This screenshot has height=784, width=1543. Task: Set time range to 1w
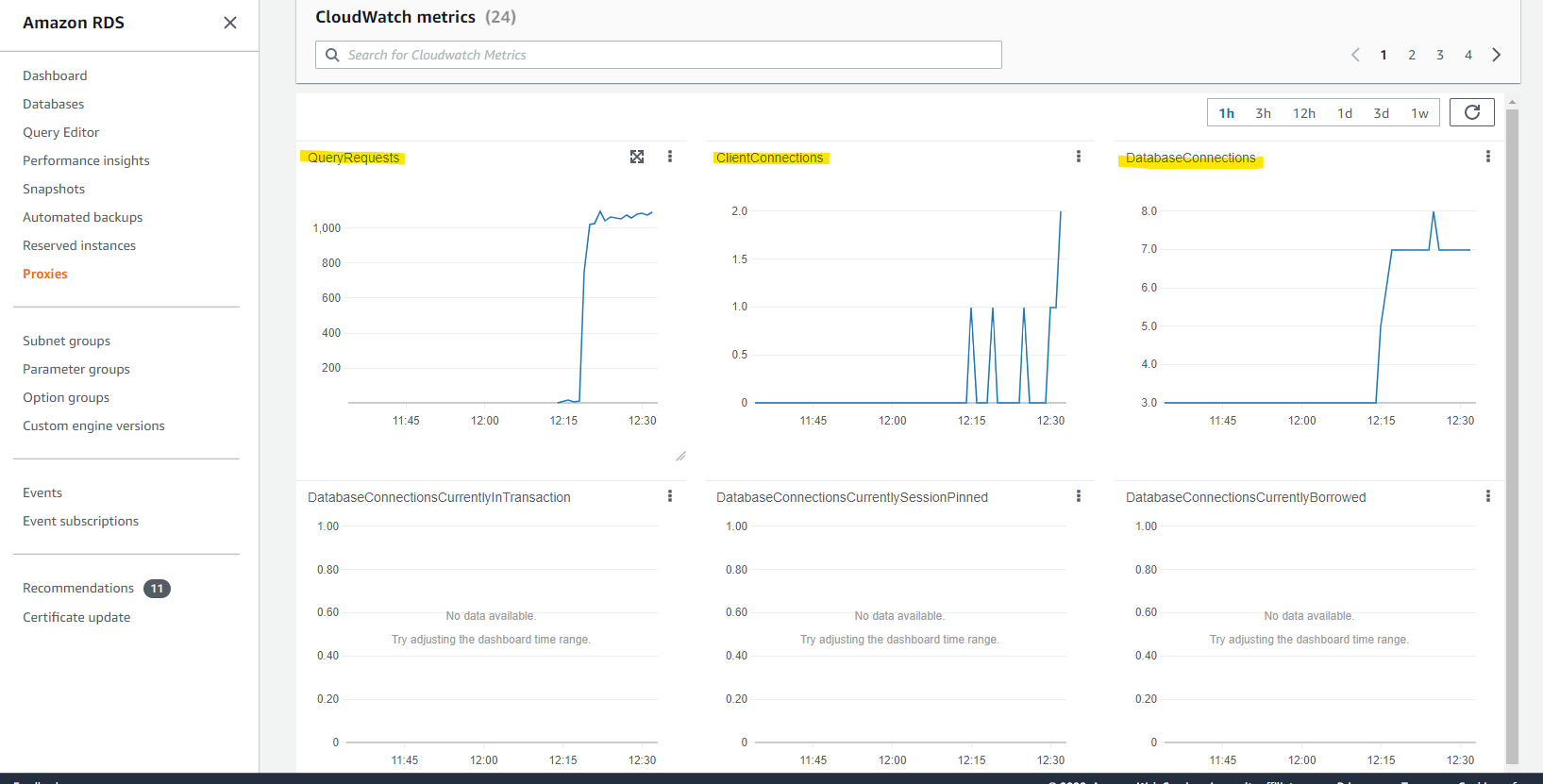(1419, 113)
